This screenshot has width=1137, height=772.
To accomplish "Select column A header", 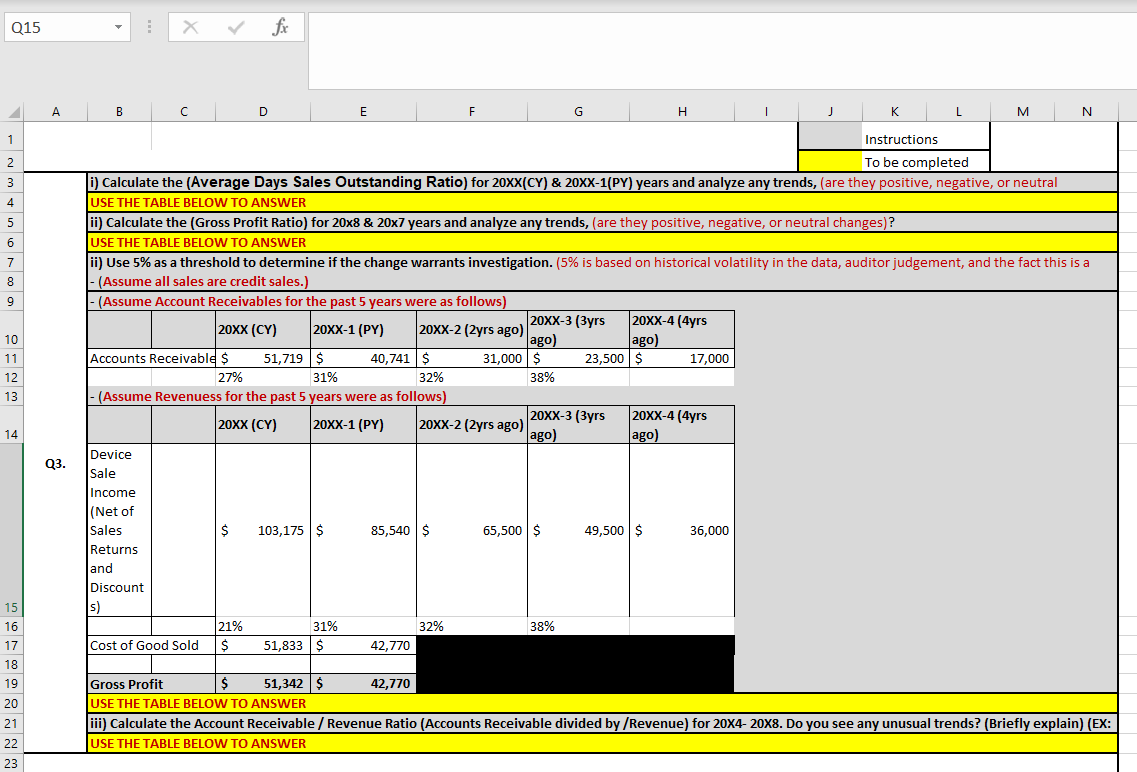I will click(56, 112).
